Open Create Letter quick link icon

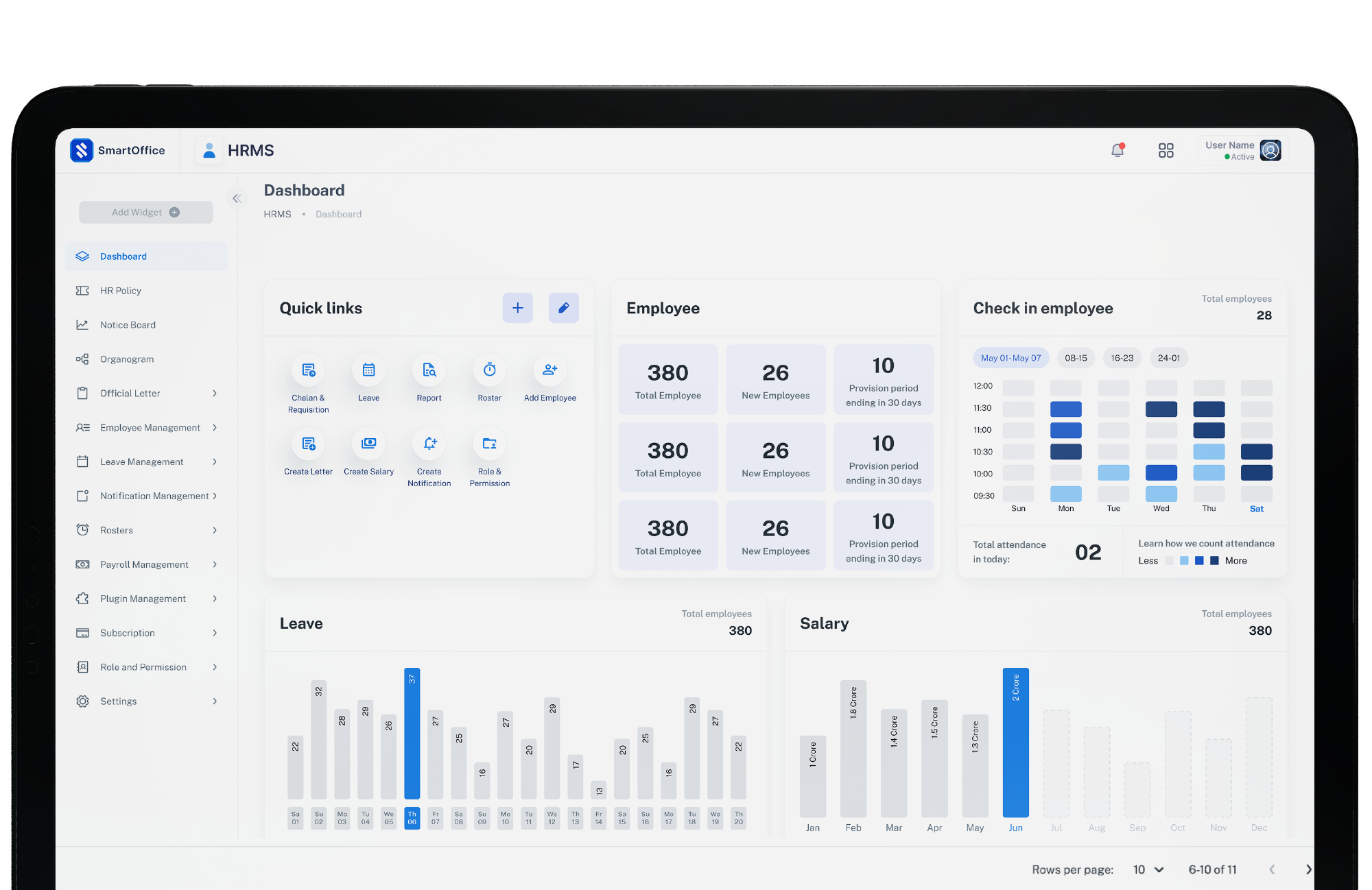click(308, 444)
